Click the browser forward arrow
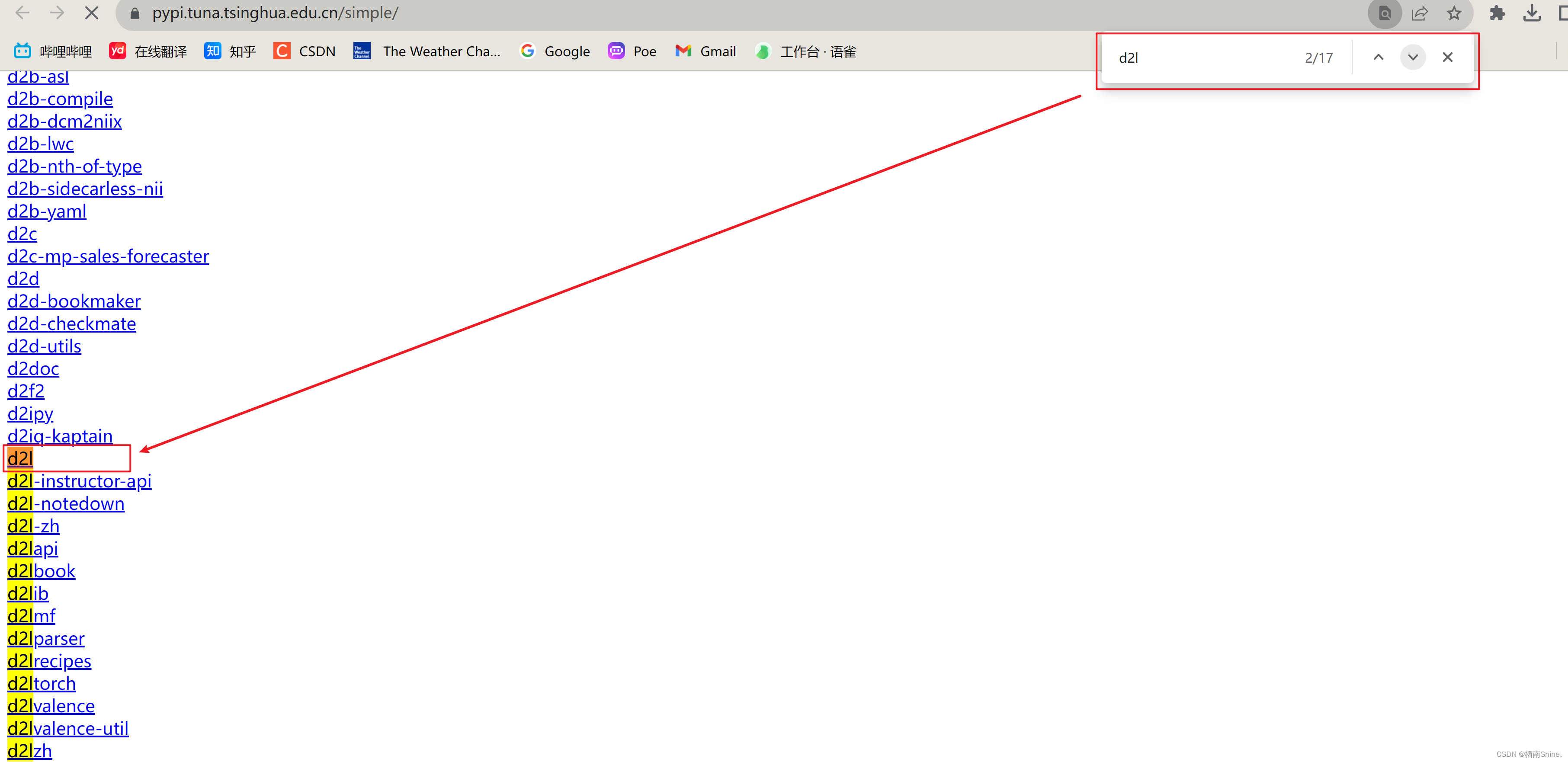Screen dimensions: 1568x762 coord(57,13)
